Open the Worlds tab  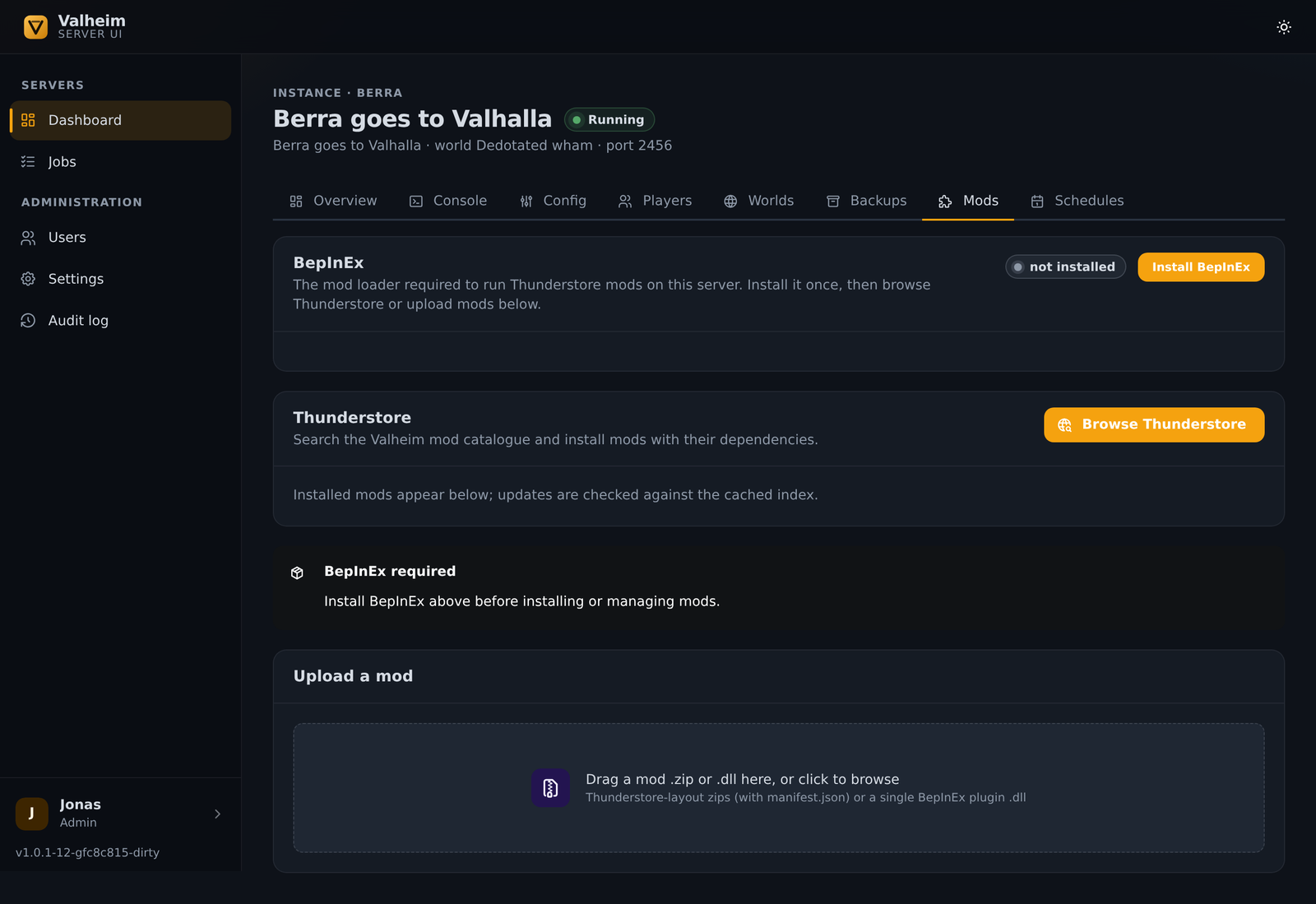[758, 201]
